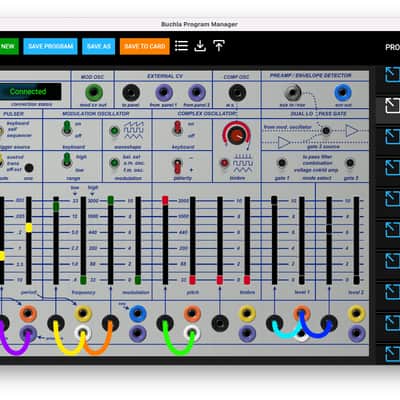Click the download-to-tray arrow icon
This screenshot has height=400, width=400.
coord(200,46)
